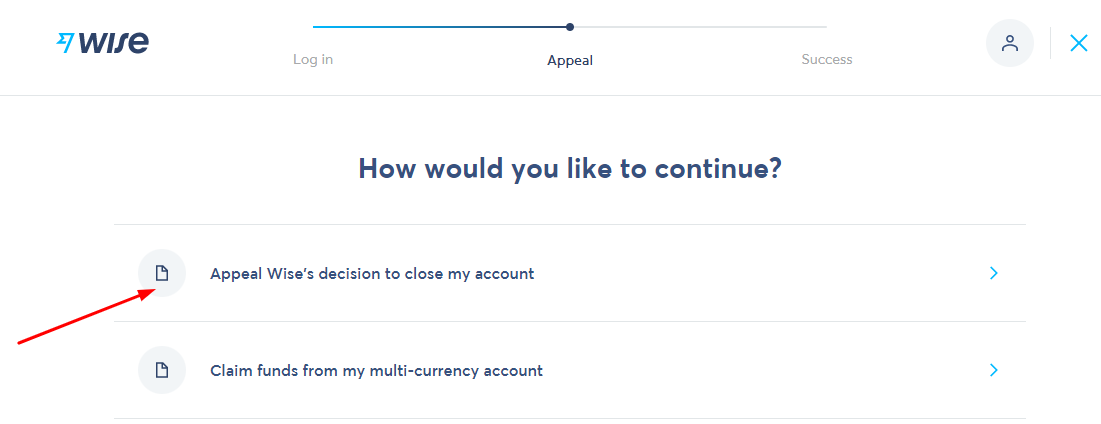Click the document icon beside Claim funds
1101x424 pixels.
tap(162, 370)
